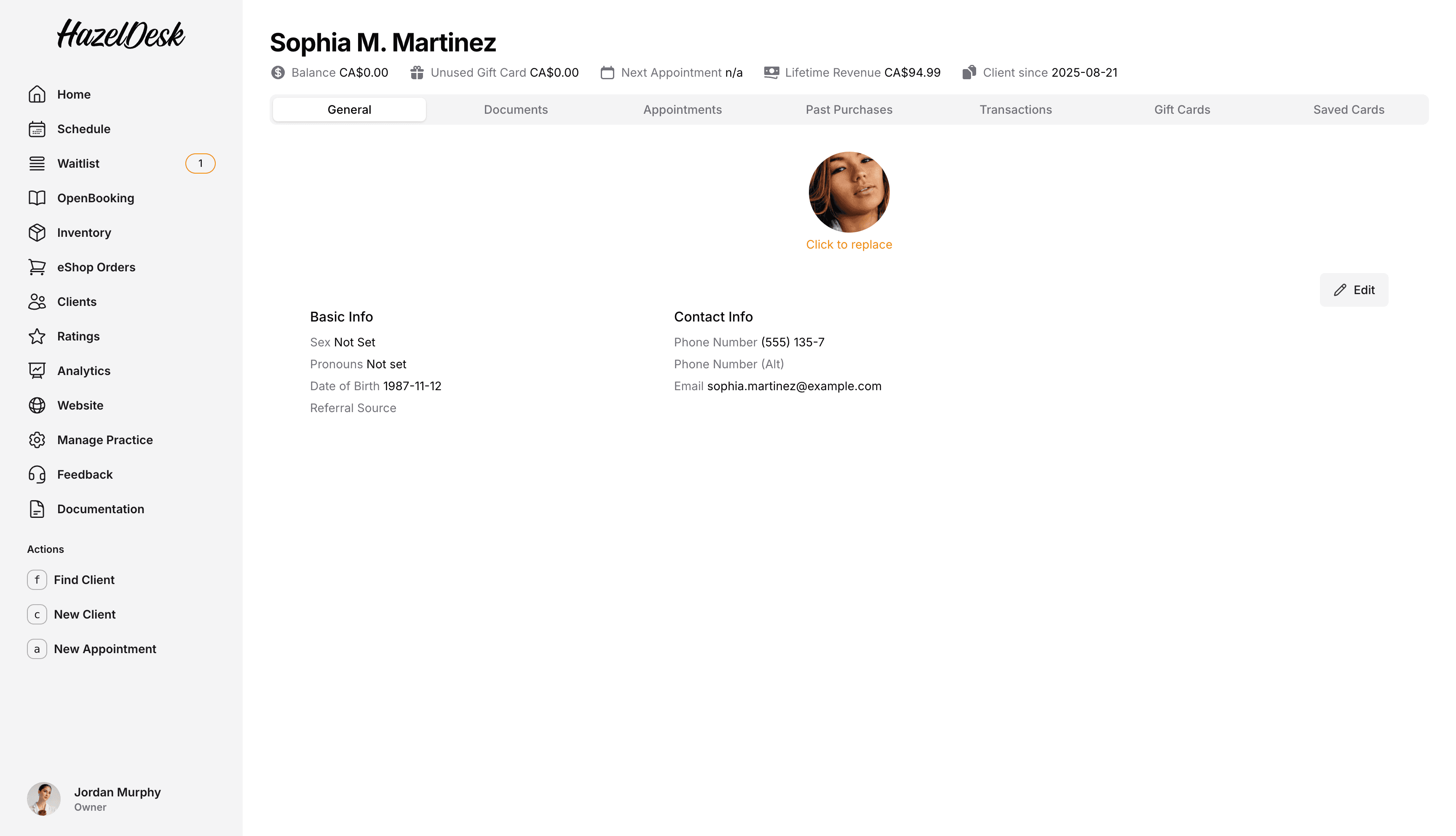Click the eShop Orders cart icon

coord(37,267)
